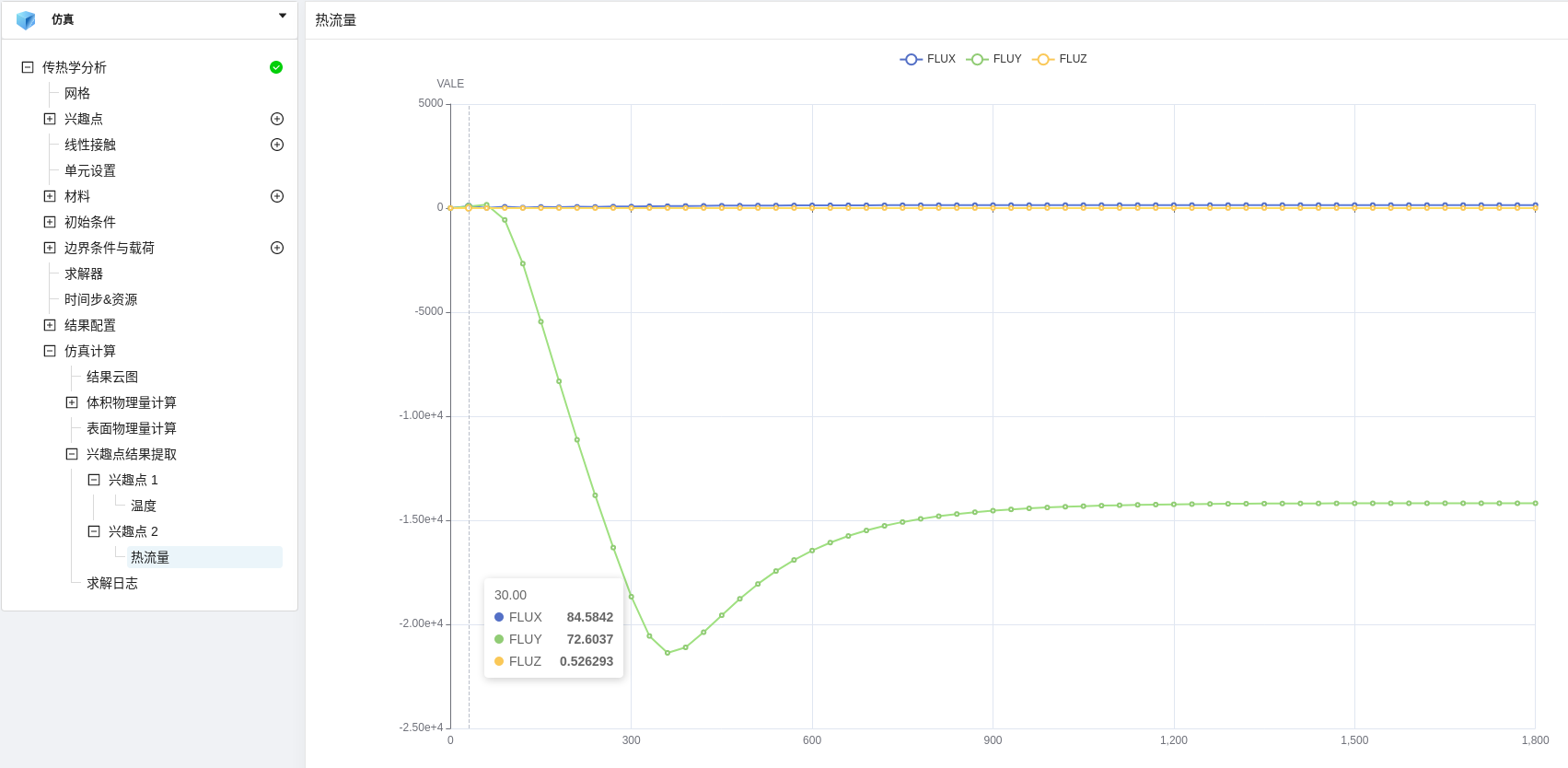Toggle FLUX series in chart legend
This screenshot has height=768, width=1568.
click(928, 59)
